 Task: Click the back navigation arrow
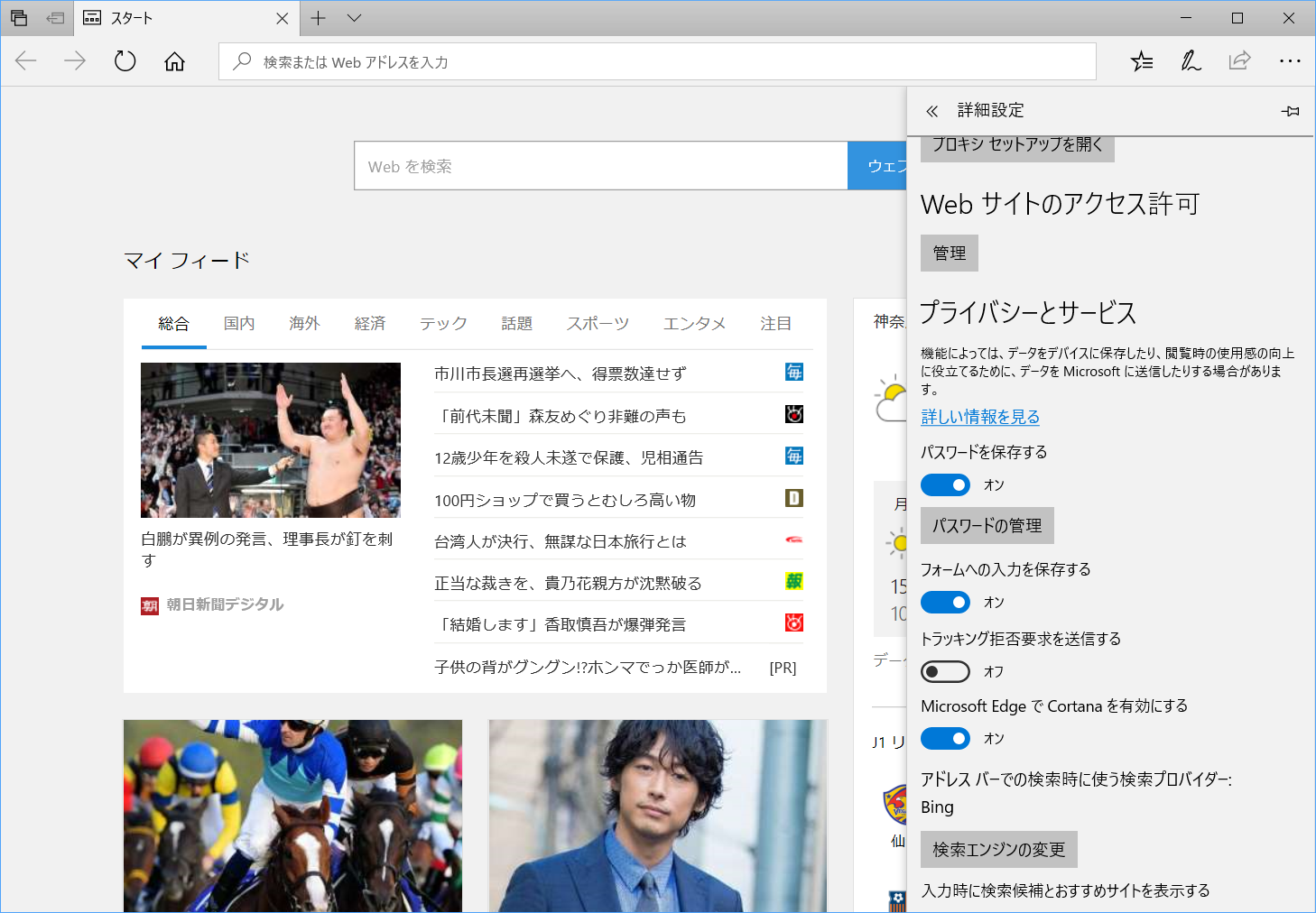point(25,60)
